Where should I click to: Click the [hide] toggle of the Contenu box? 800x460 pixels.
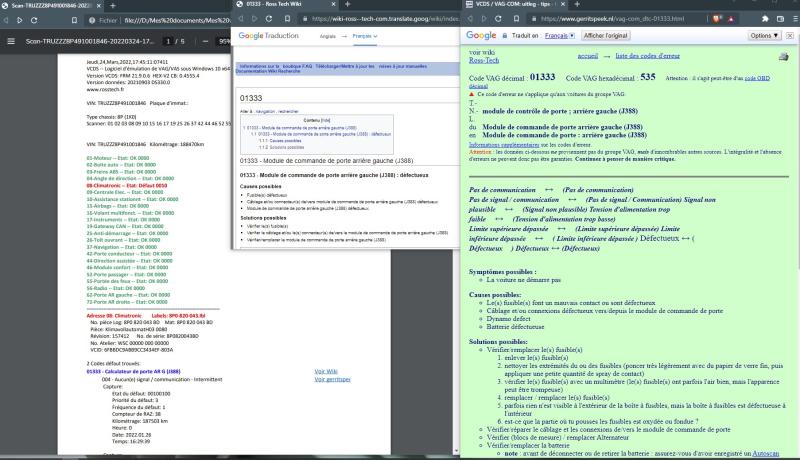[326, 120]
